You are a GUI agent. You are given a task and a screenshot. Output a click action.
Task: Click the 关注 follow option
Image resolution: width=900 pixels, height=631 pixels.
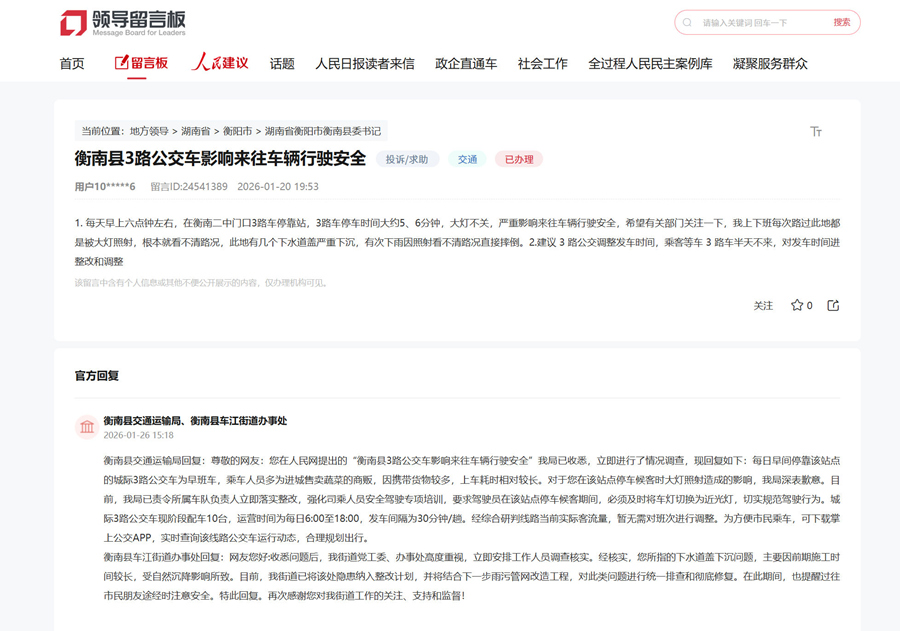point(765,306)
